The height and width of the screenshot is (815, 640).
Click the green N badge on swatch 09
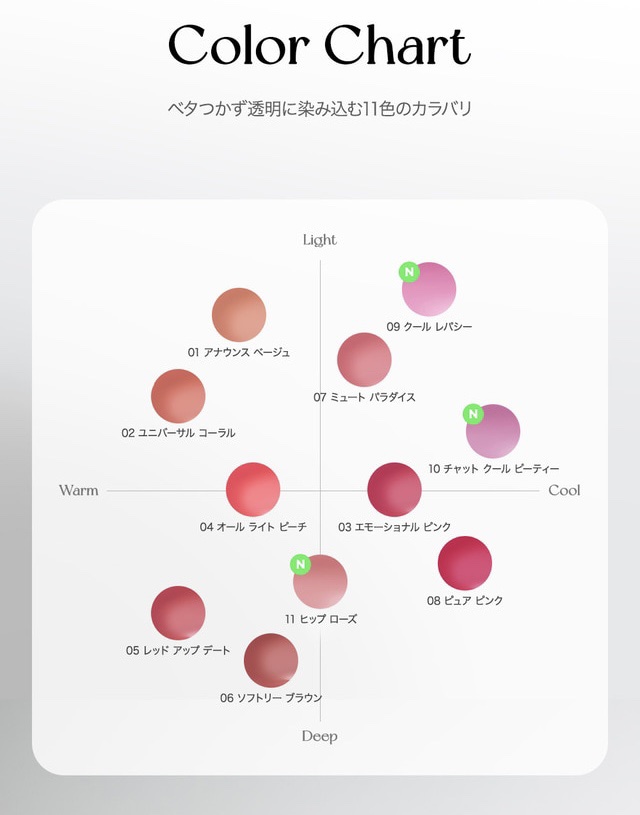click(x=408, y=271)
